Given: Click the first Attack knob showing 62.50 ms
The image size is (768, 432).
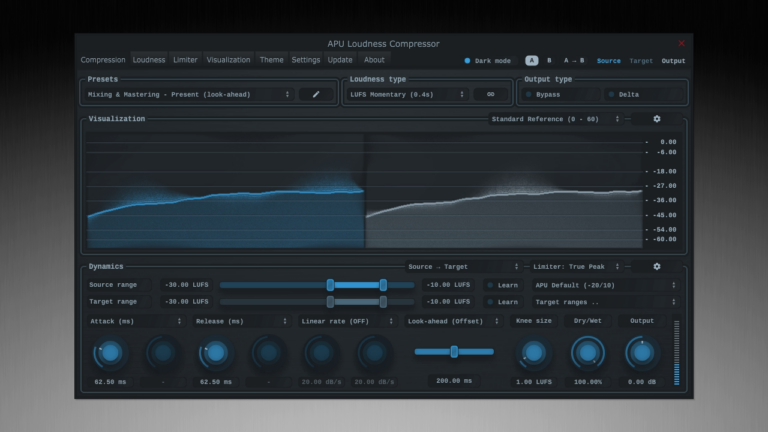Looking at the screenshot, I should point(110,353).
